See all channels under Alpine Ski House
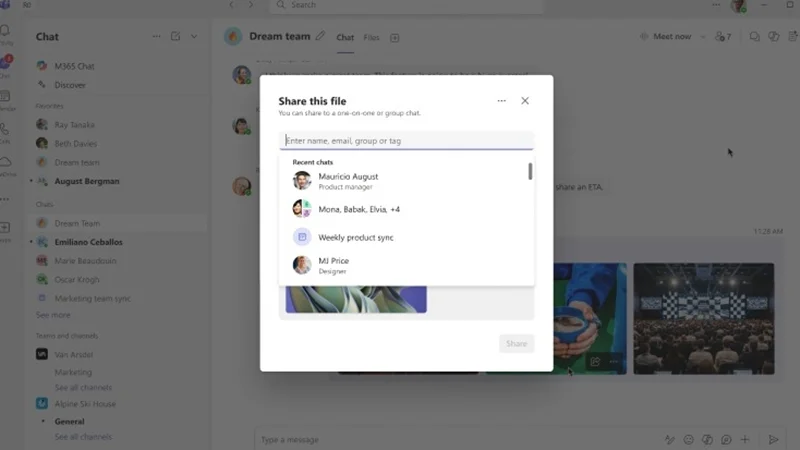Viewport: 800px width, 450px height. point(83,437)
